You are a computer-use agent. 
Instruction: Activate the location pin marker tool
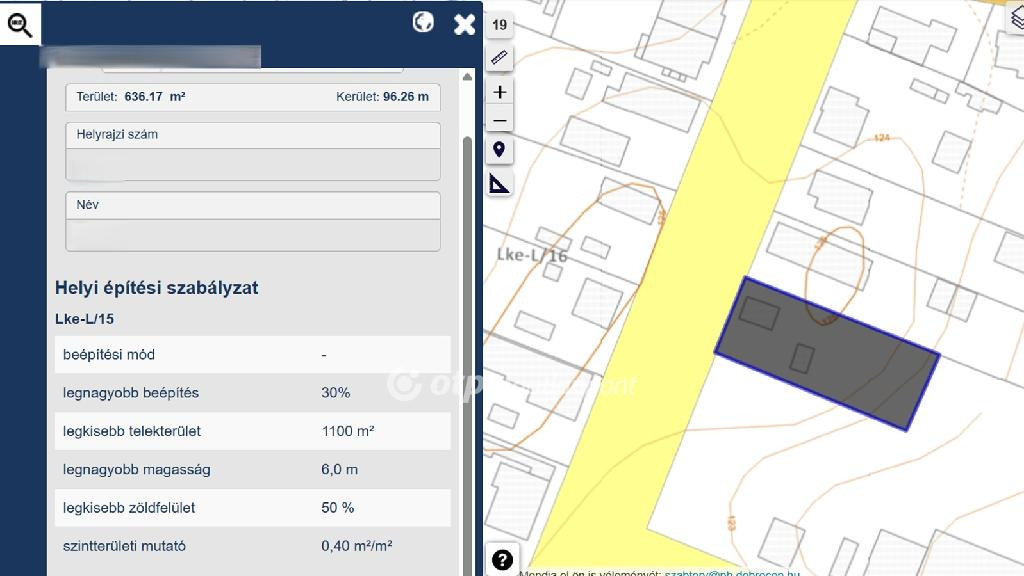499,150
